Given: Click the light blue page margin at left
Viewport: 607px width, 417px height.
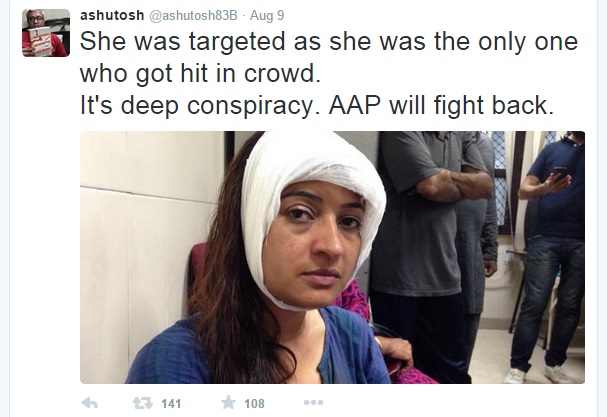Looking at the screenshot, I should click(5, 208).
